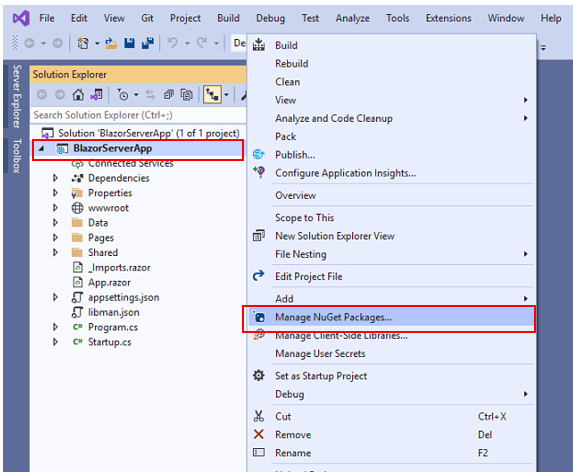Viewport: 573px width, 473px height.
Task: Click the Search Solution Explorer field
Action: click(138, 115)
